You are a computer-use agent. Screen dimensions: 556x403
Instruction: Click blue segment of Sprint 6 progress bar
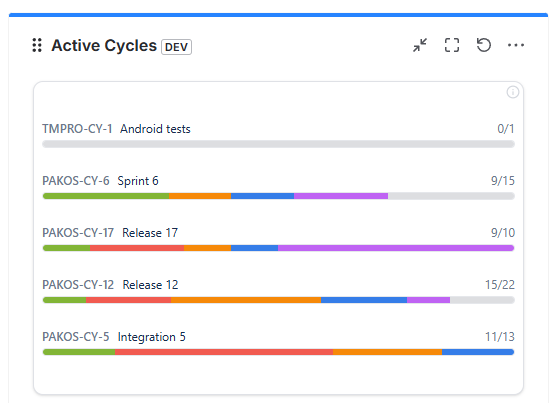(x=262, y=196)
